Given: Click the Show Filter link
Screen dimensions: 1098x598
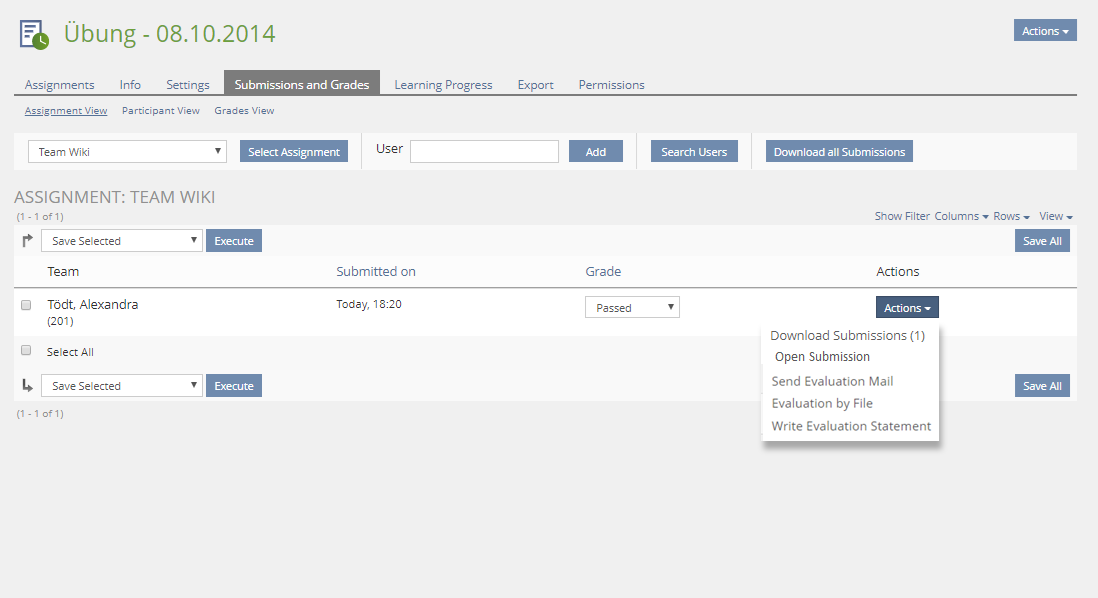Looking at the screenshot, I should 901,216.
